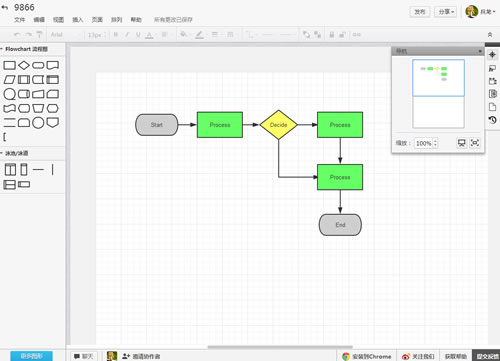Screen dimensions: 500x361
Task: Open the line style dropdown
Action: 231,34
